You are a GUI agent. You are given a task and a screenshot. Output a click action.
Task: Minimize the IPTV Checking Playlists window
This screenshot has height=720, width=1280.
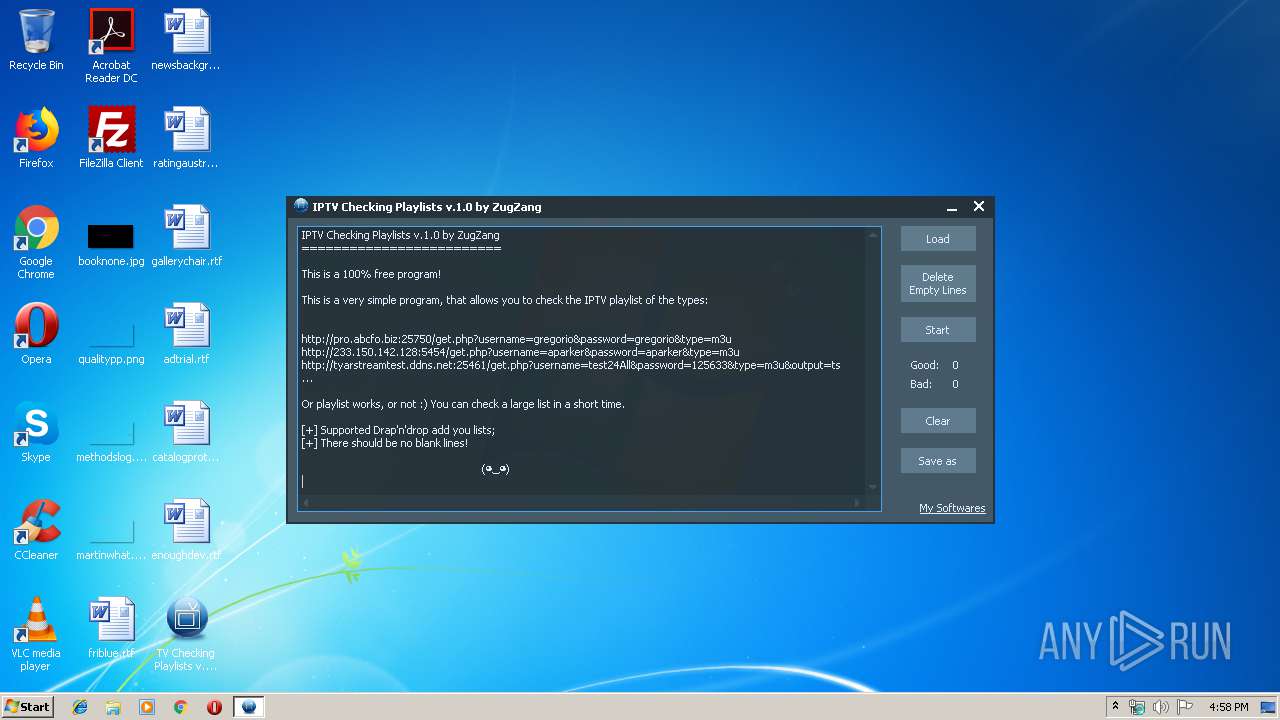click(952, 207)
